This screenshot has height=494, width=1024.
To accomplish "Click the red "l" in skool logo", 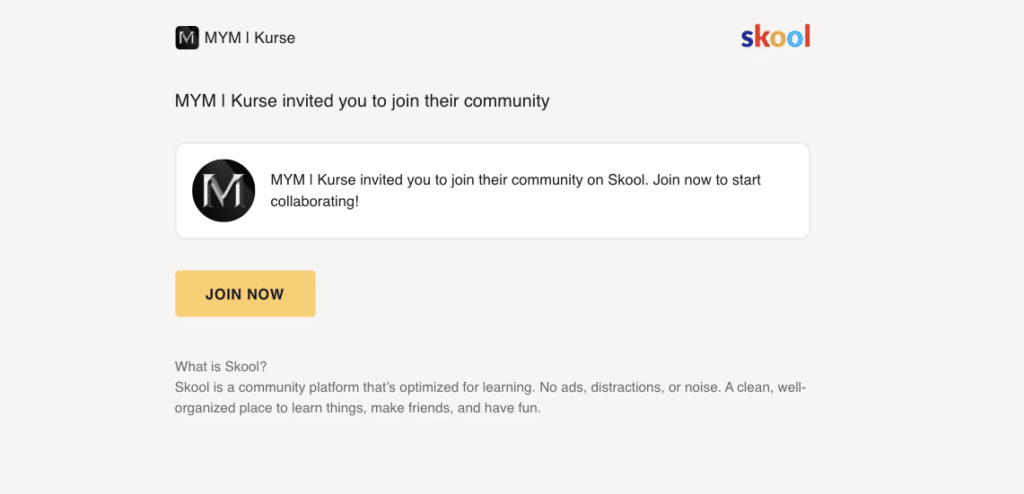I will coord(807,37).
